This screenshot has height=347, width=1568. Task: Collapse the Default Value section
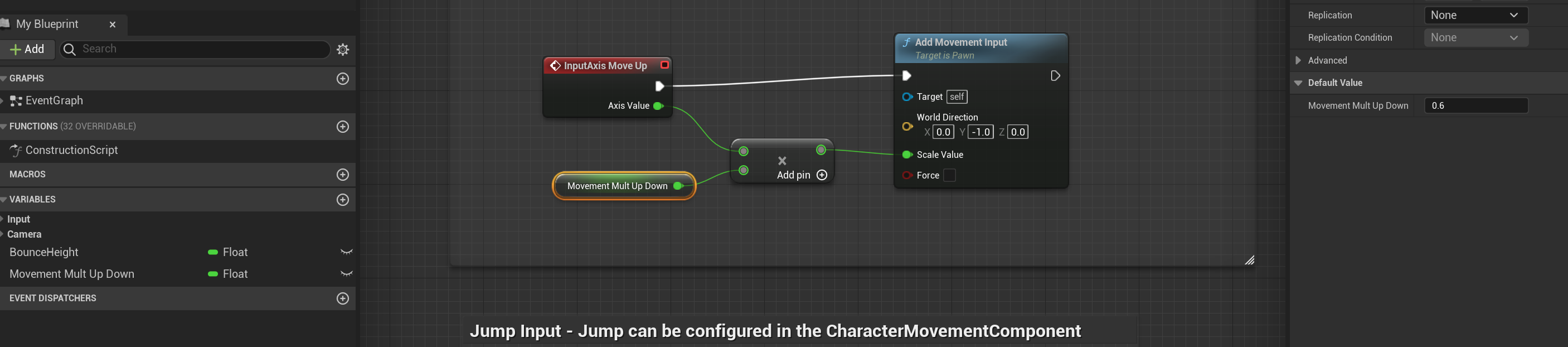[x=1298, y=83]
